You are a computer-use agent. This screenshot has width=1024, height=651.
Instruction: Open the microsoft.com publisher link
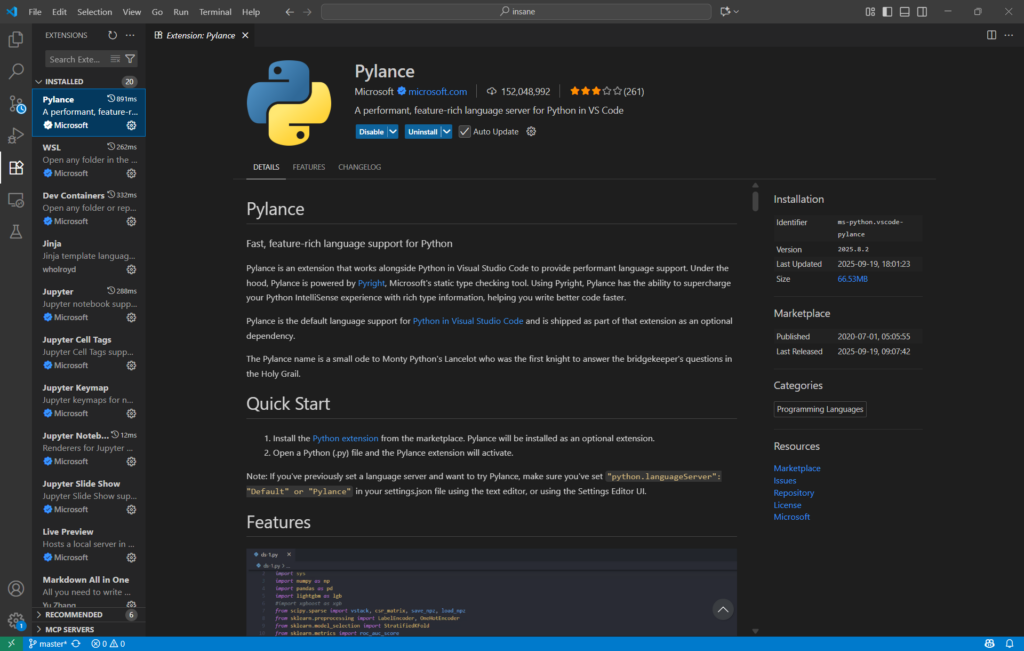coord(438,91)
